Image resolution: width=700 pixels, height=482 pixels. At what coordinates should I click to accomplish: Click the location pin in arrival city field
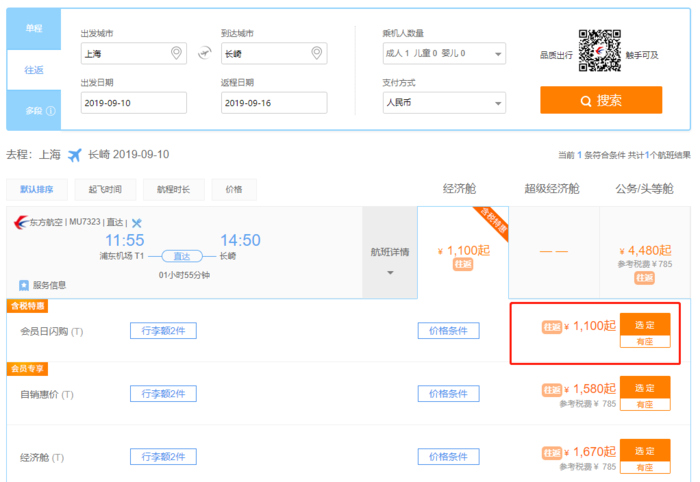(x=317, y=53)
